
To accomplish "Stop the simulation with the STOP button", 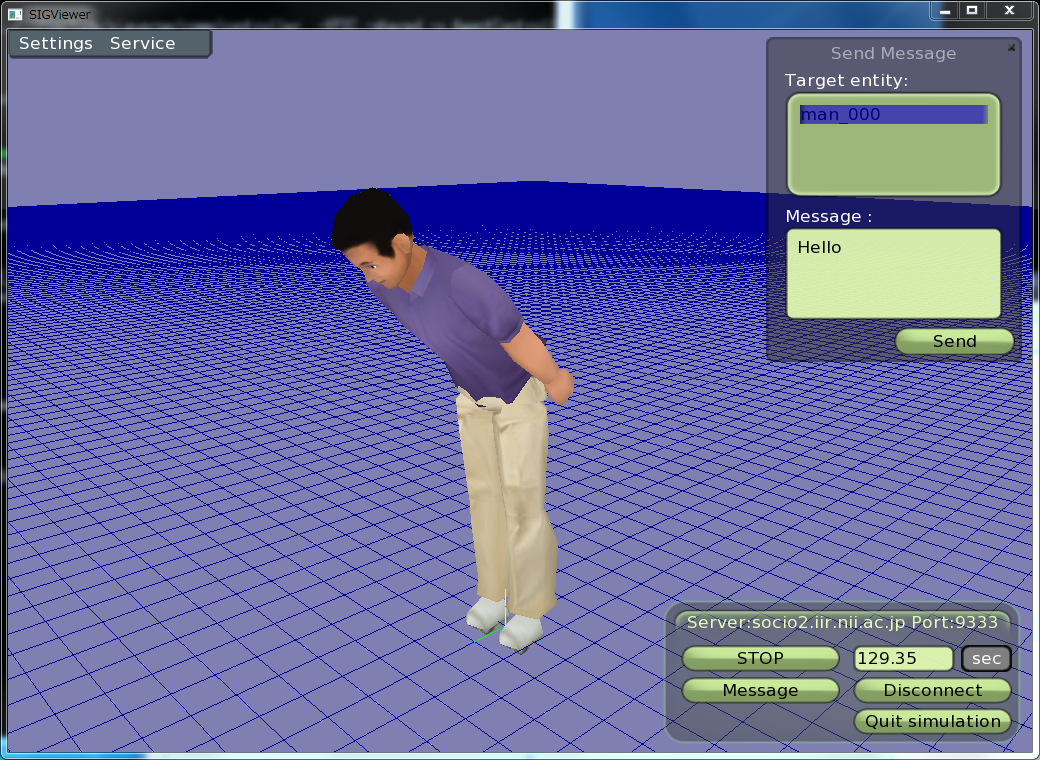I will click(760, 658).
